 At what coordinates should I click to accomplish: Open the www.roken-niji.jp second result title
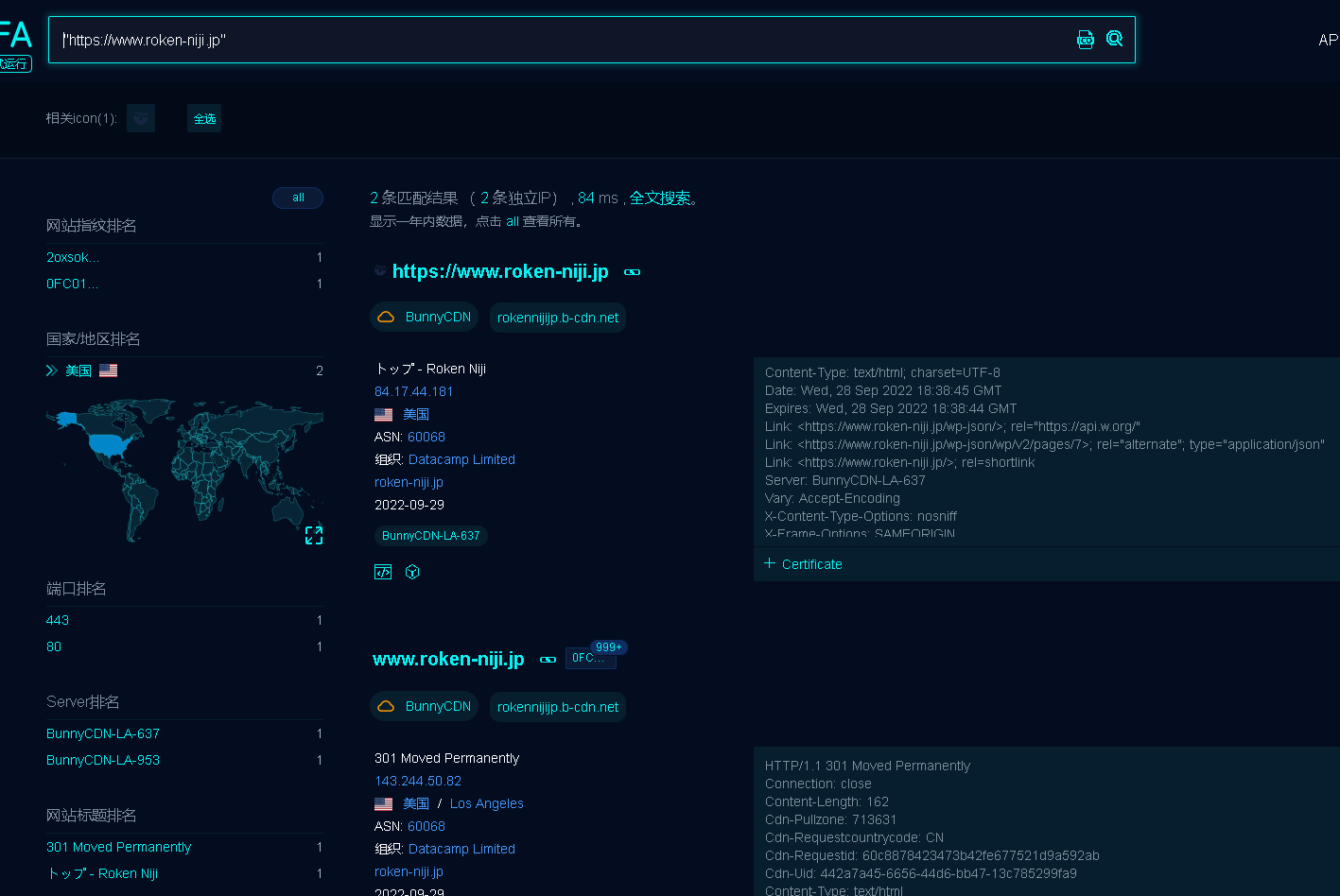448,659
